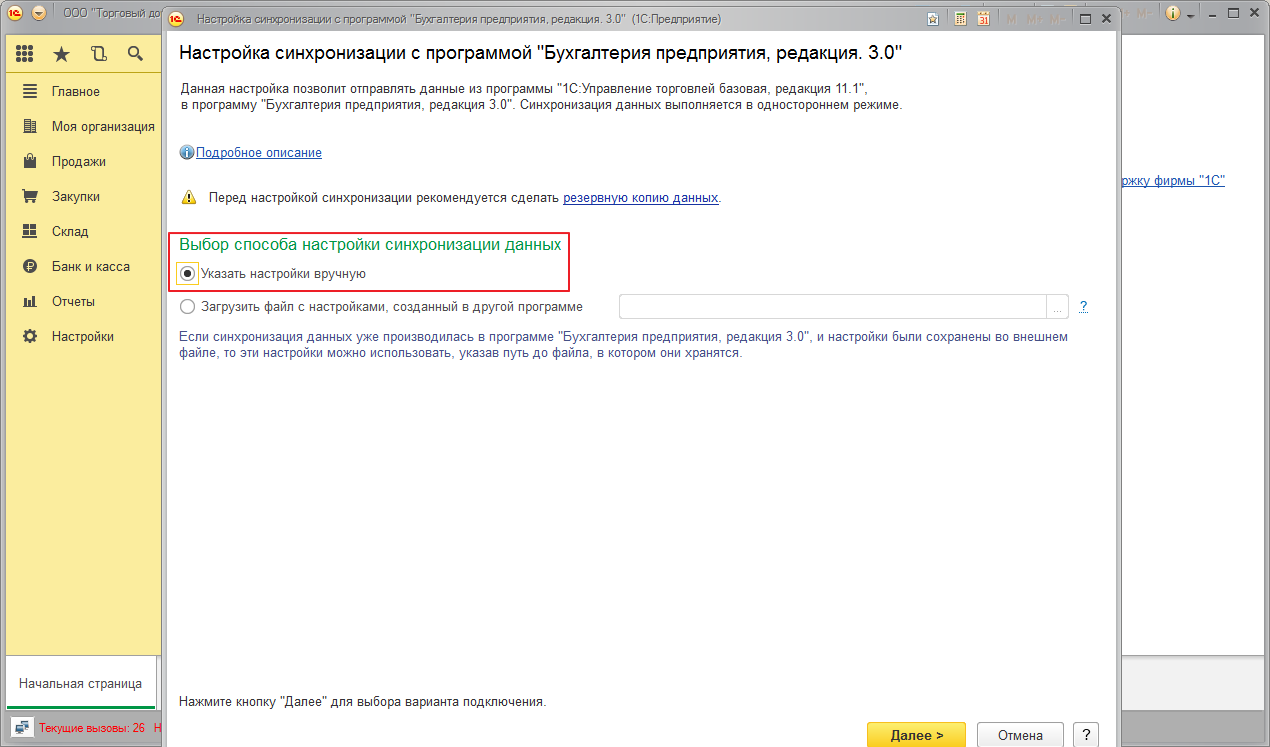Select the Указать настройки вручную option
1270x747 pixels.
(x=188, y=272)
